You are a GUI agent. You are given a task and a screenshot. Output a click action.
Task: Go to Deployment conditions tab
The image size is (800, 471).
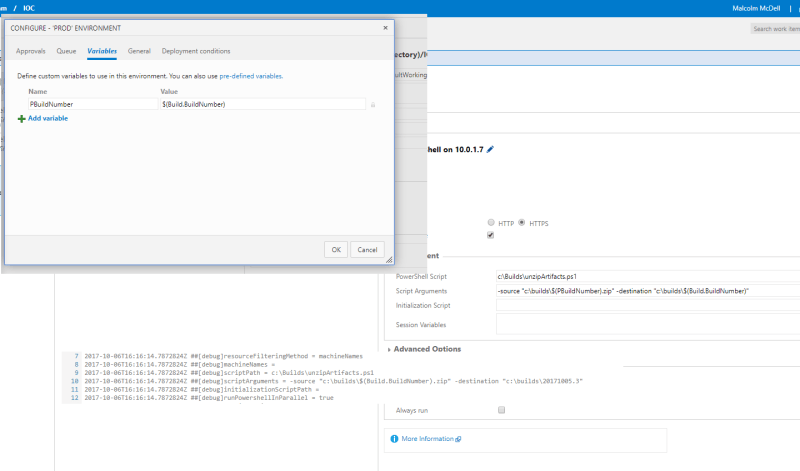(196, 51)
